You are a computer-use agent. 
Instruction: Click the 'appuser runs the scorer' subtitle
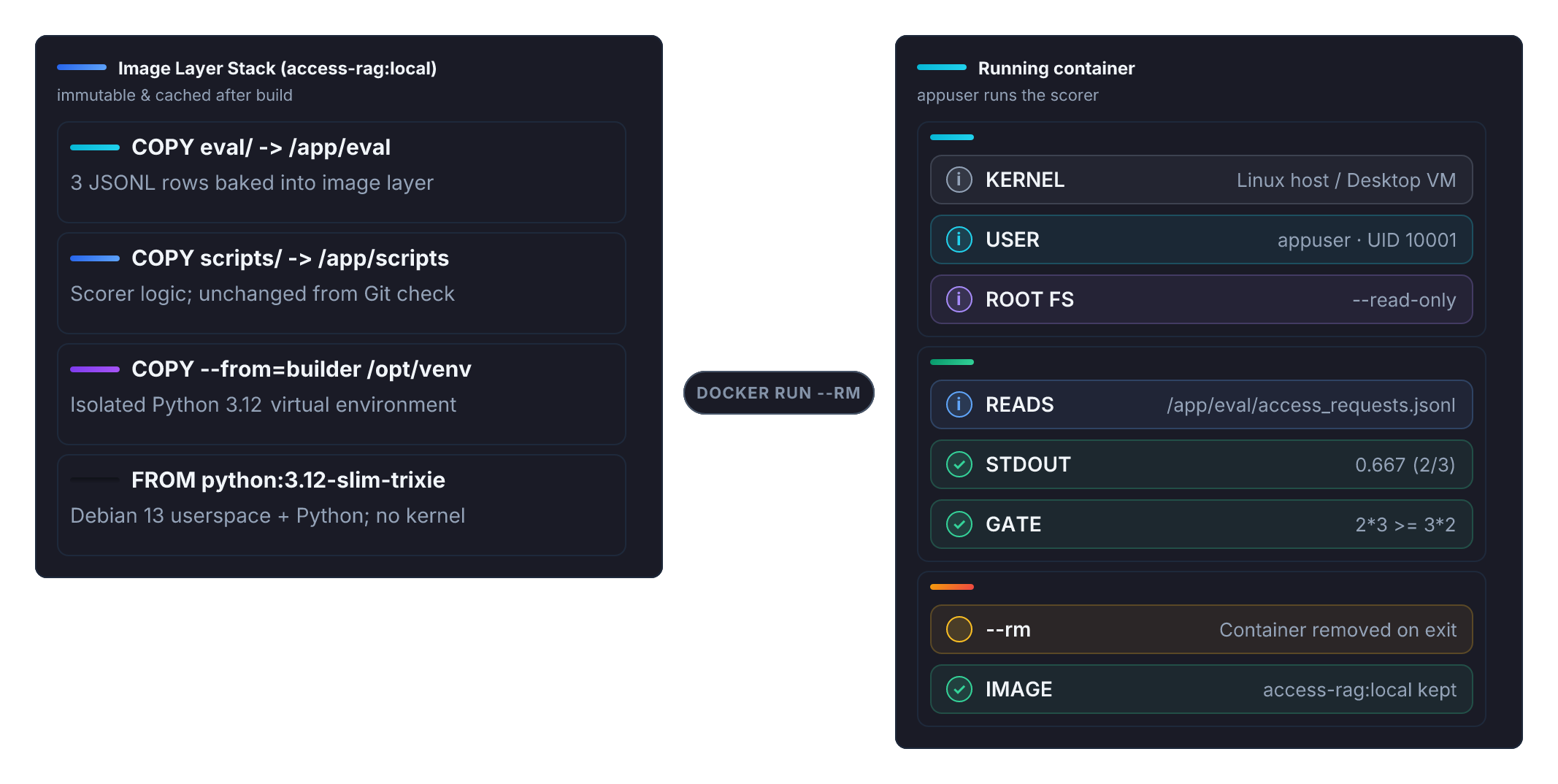1008,96
